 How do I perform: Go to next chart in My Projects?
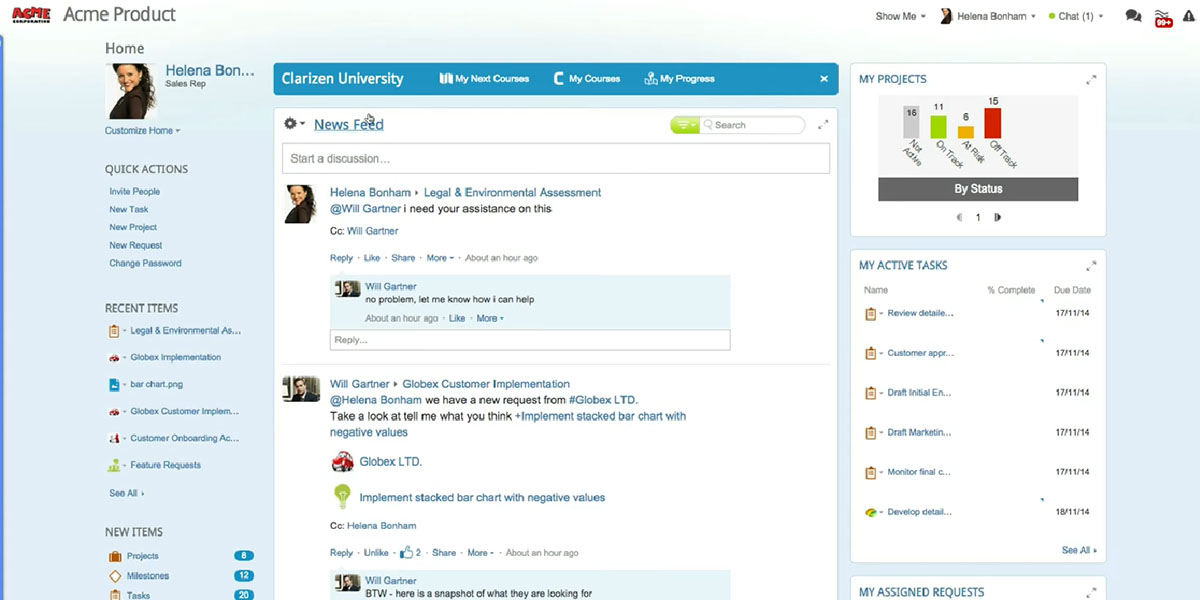(997, 217)
